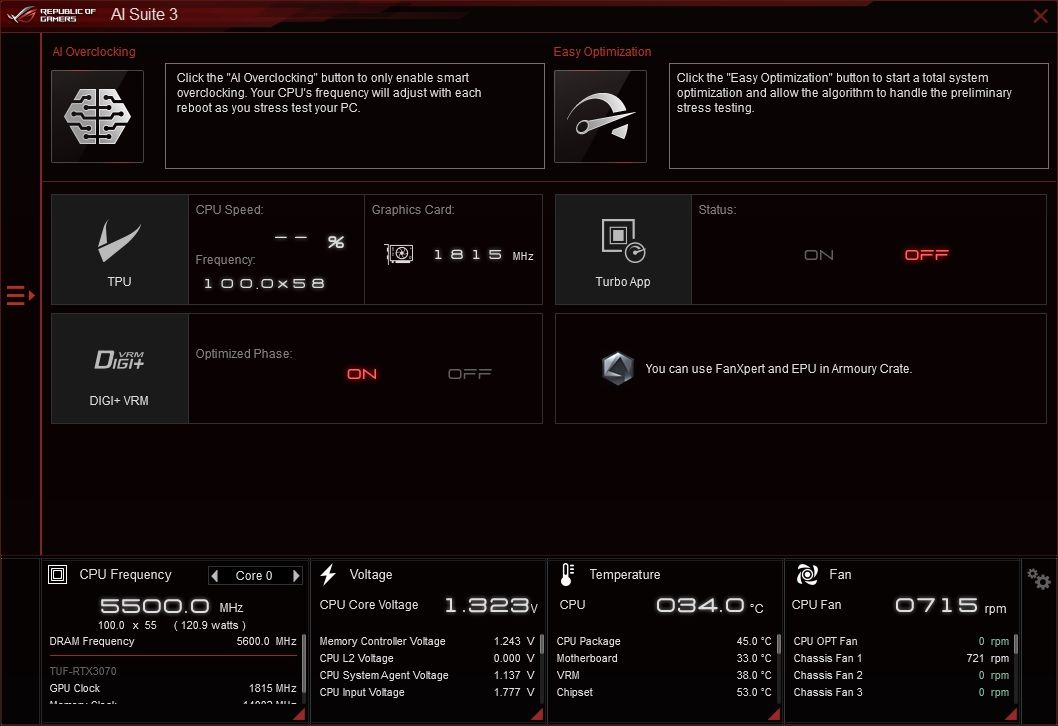Viewport: 1058px width, 726px height.
Task: Select the GPU Clock row
Action: coord(173,688)
